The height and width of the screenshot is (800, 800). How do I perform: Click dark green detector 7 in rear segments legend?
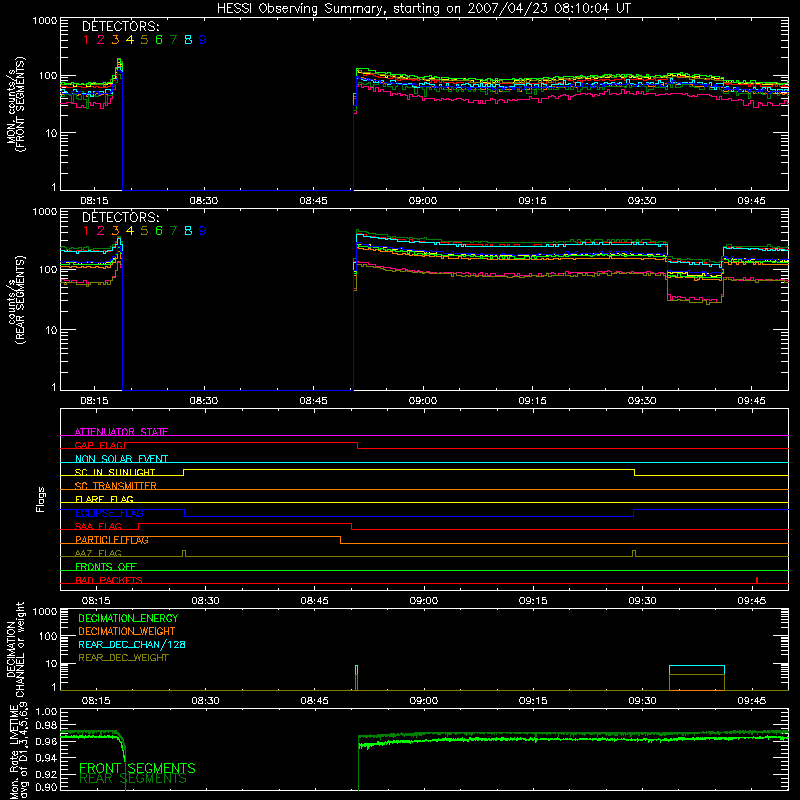click(x=173, y=231)
